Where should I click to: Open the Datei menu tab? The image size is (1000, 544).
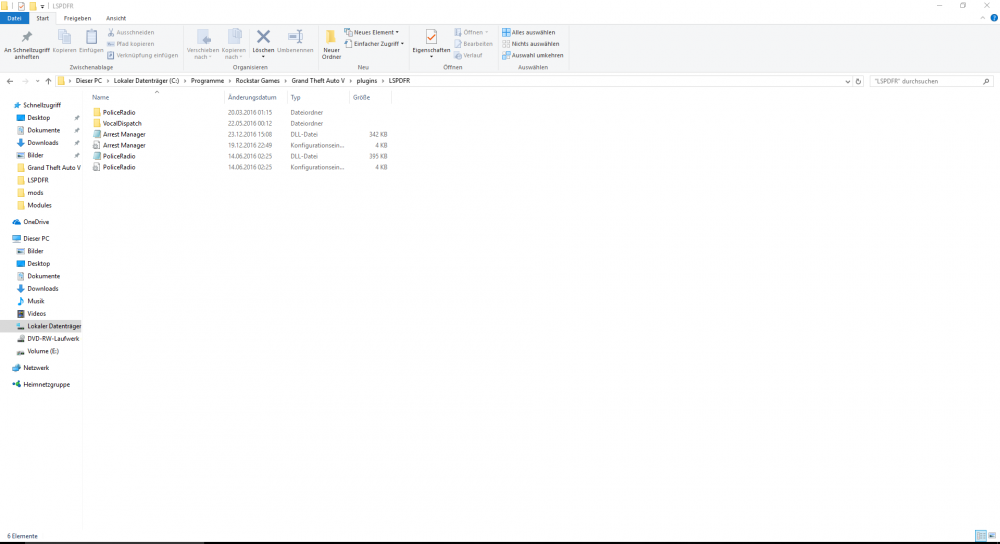pyautogui.click(x=14, y=18)
